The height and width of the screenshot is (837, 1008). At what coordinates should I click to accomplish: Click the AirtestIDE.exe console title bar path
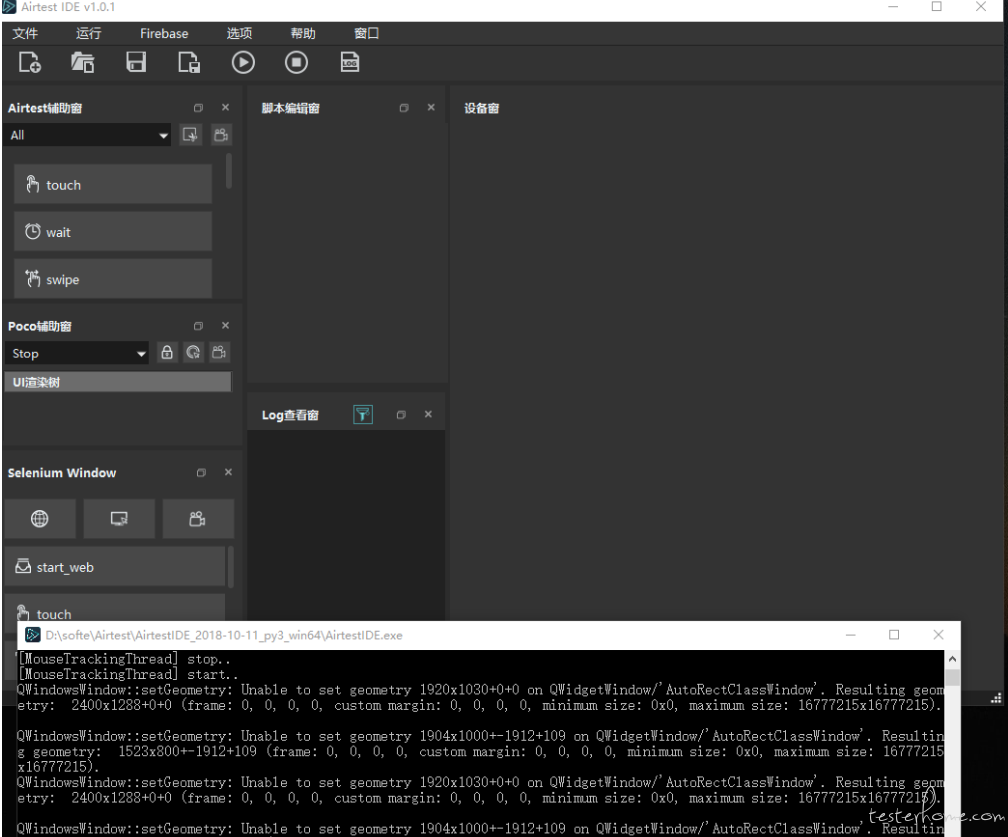click(x=224, y=635)
